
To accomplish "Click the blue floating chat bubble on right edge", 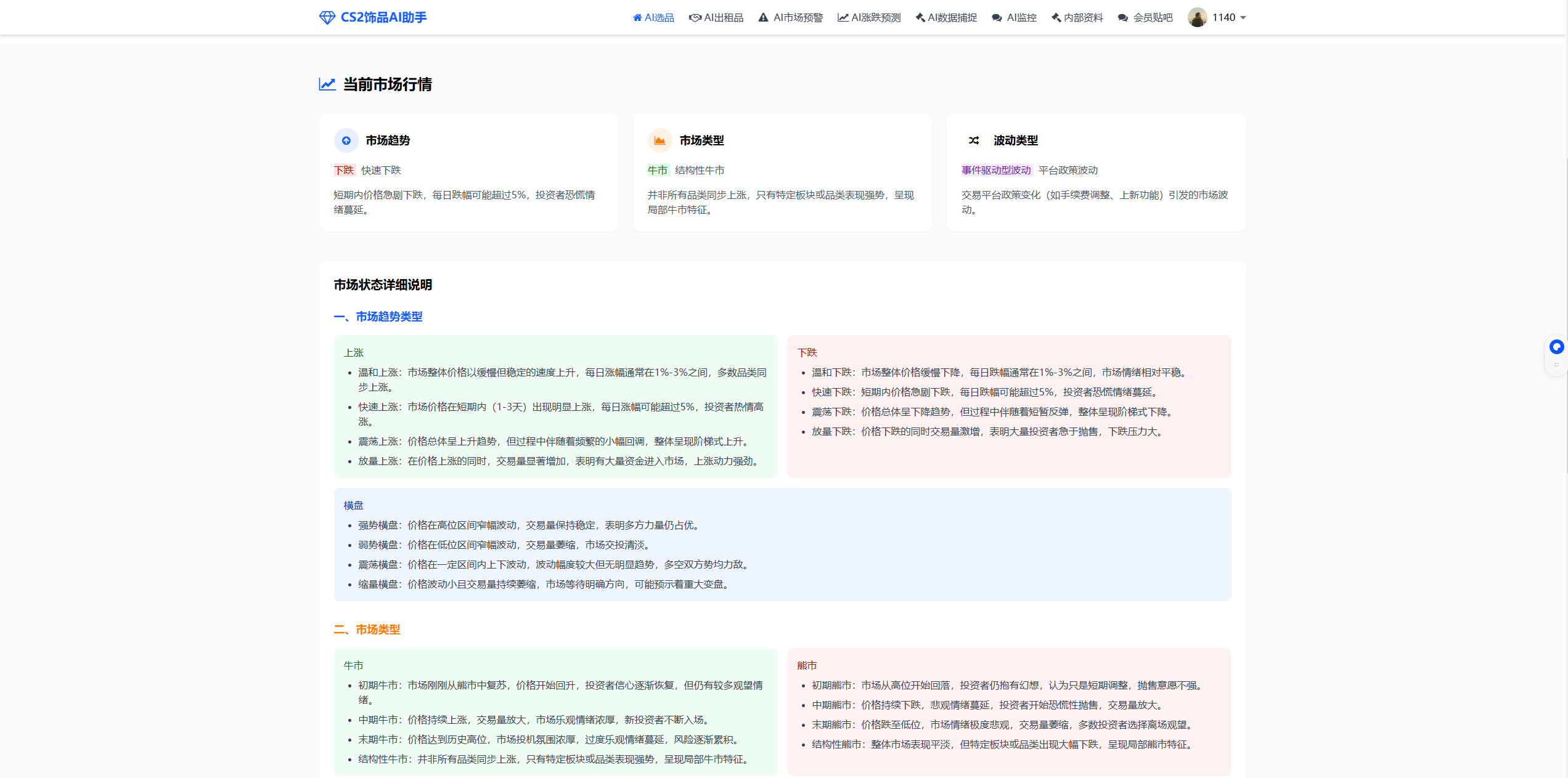I will point(1556,347).
